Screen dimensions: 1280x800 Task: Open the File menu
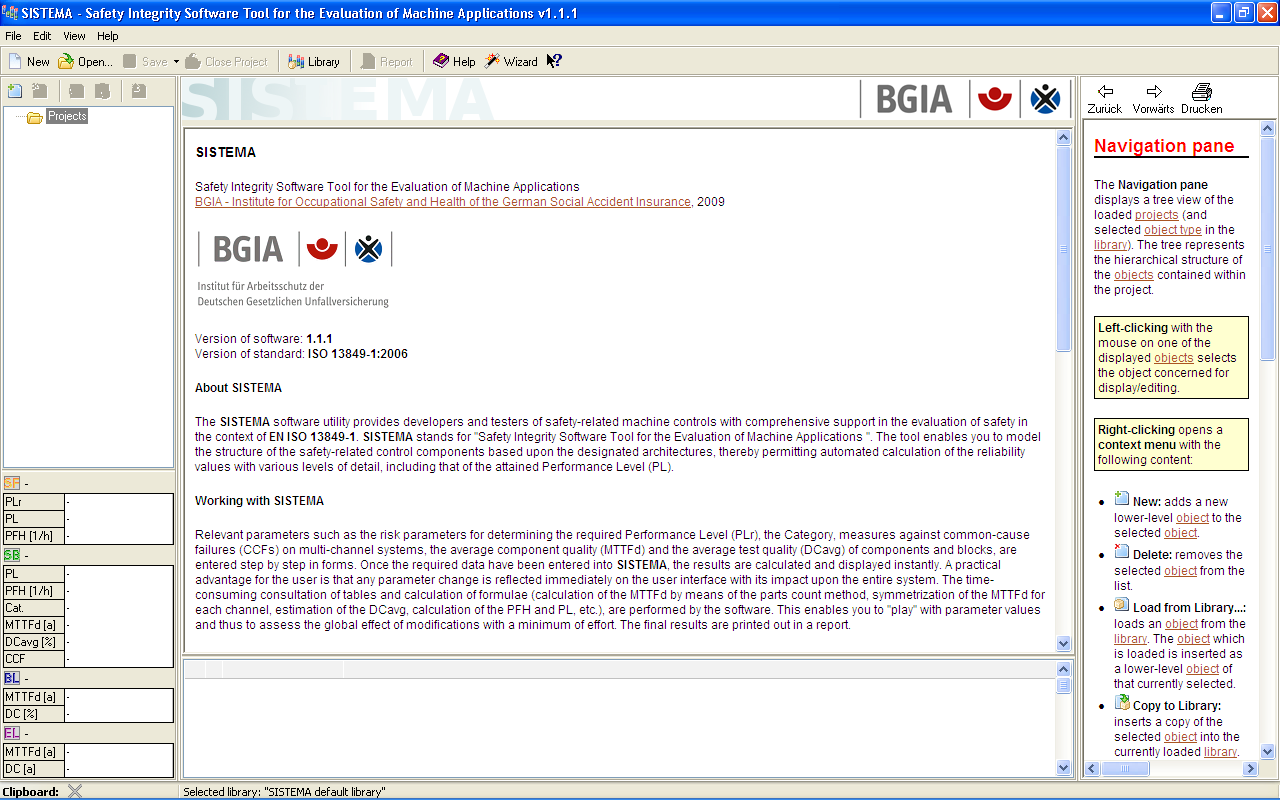[x=13, y=36]
